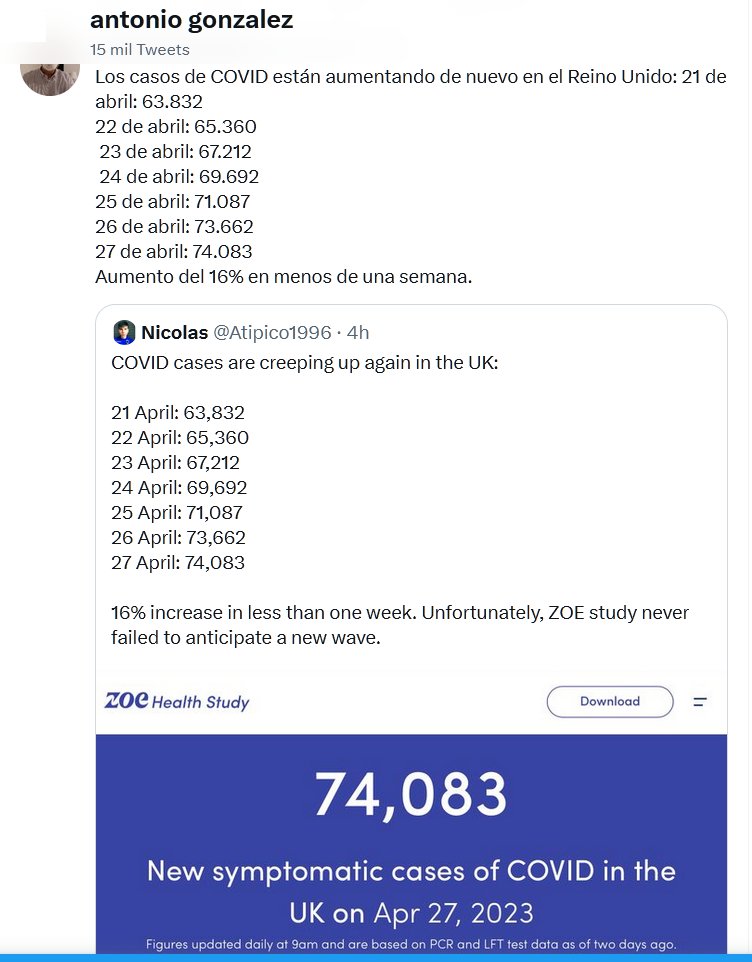Click the '27 April: 74,083' line
Screen dimensions: 752x962
point(178,563)
